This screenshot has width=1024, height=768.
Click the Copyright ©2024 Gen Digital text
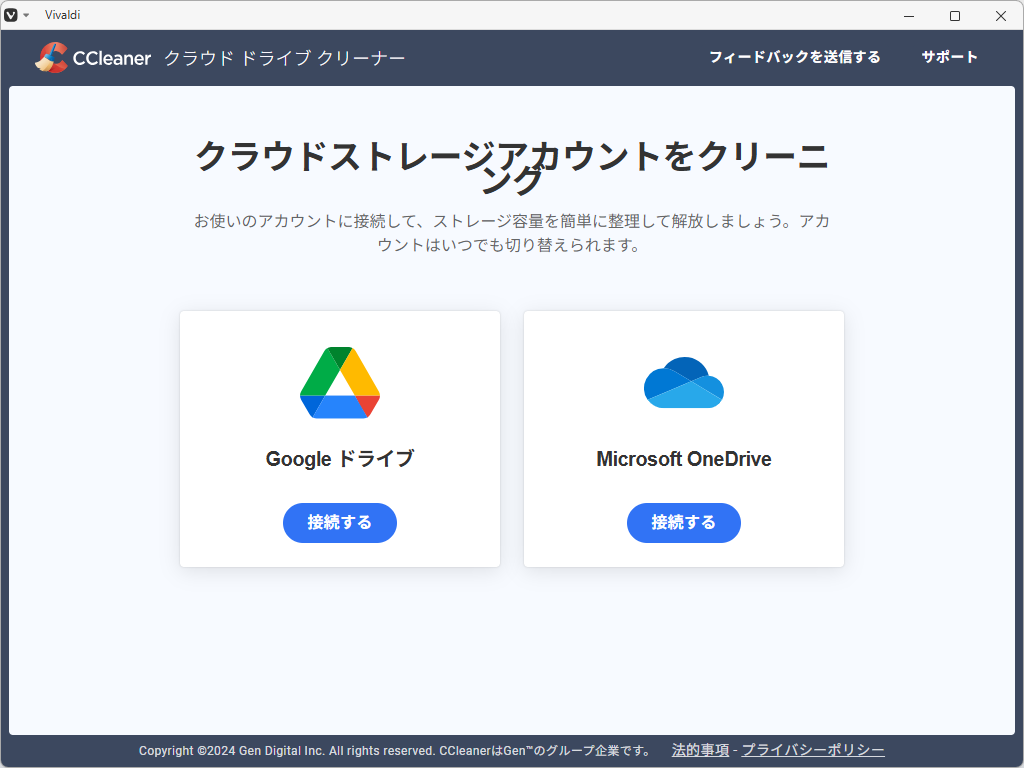395,750
